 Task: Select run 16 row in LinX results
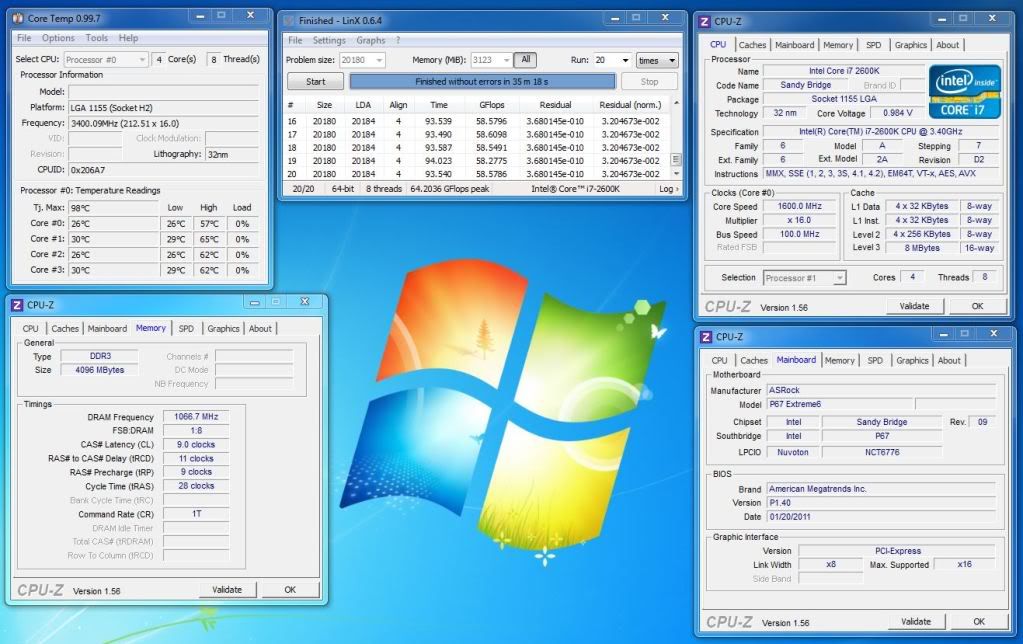click(478, 121)
